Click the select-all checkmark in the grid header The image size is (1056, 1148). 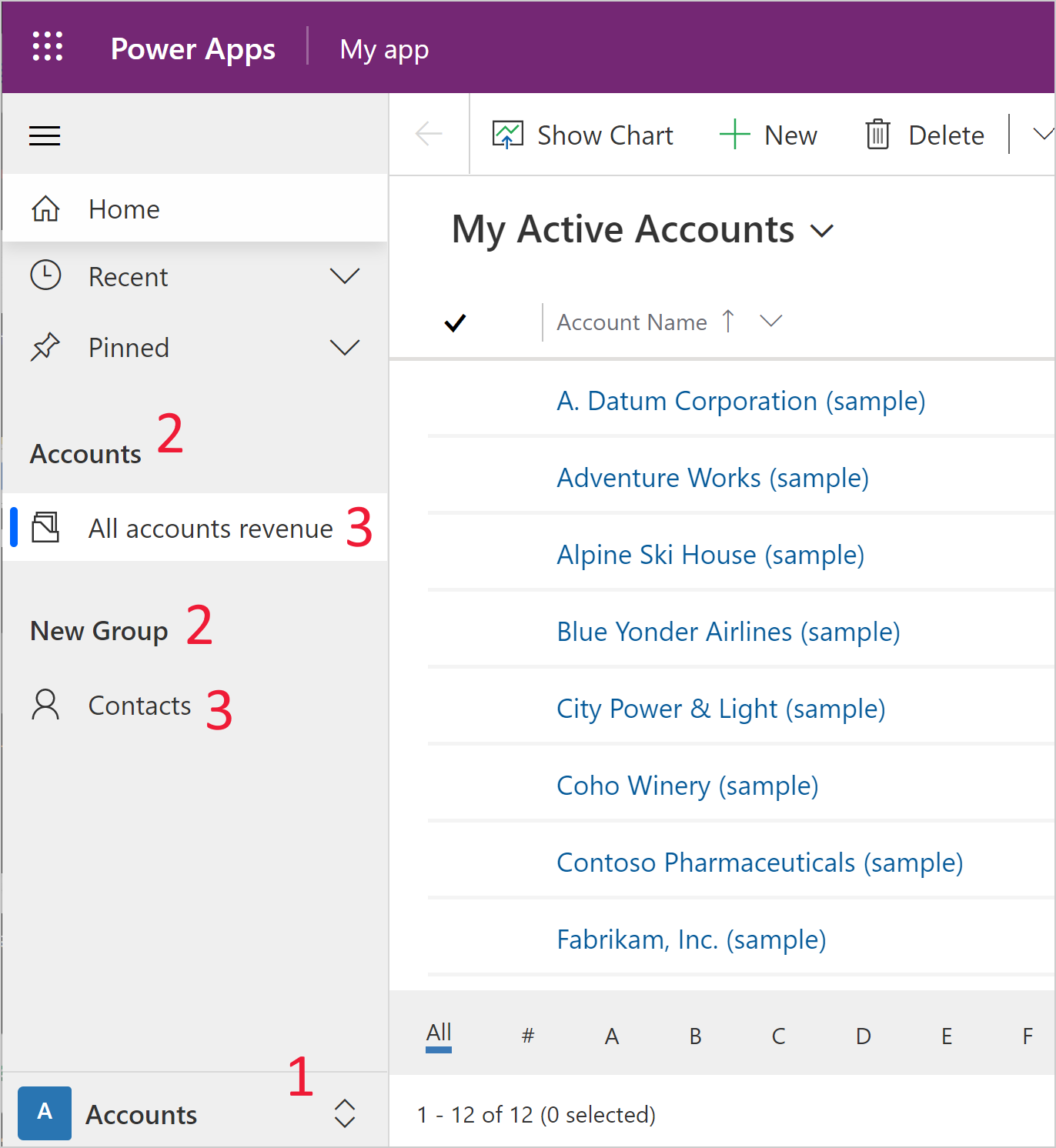[x=455, y=322]
